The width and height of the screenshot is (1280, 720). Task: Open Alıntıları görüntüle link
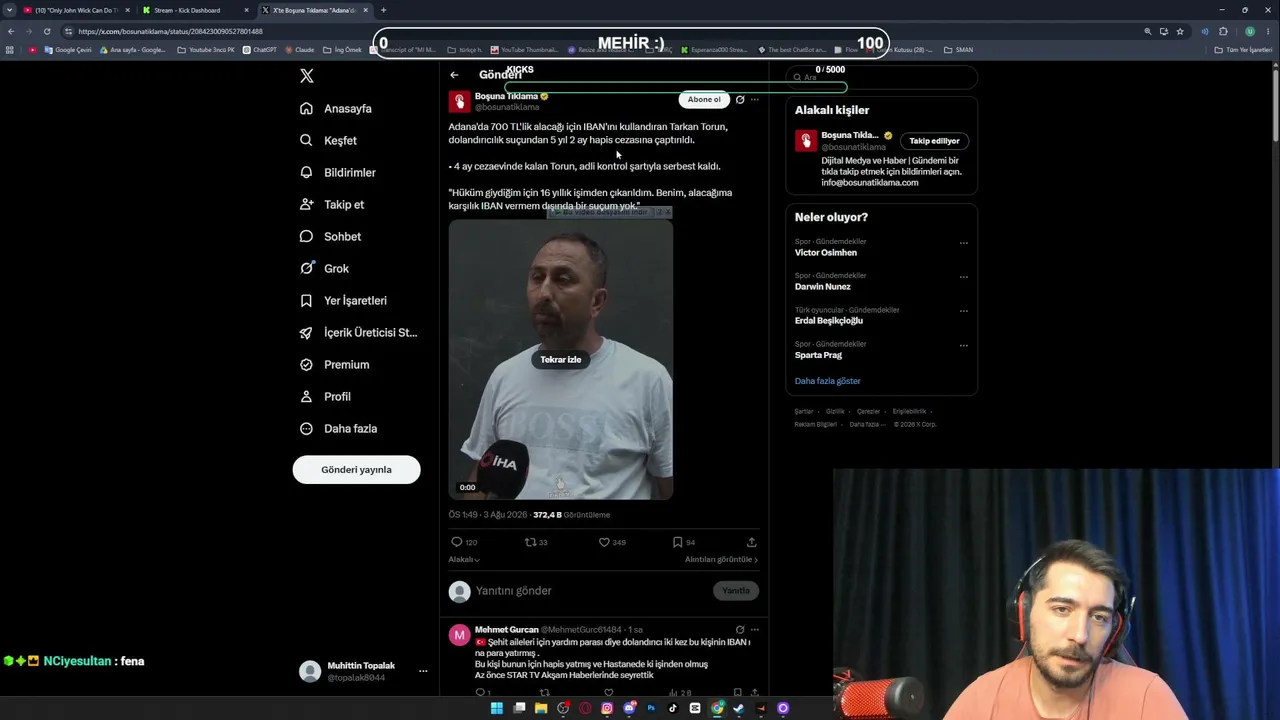coord(721,560)
